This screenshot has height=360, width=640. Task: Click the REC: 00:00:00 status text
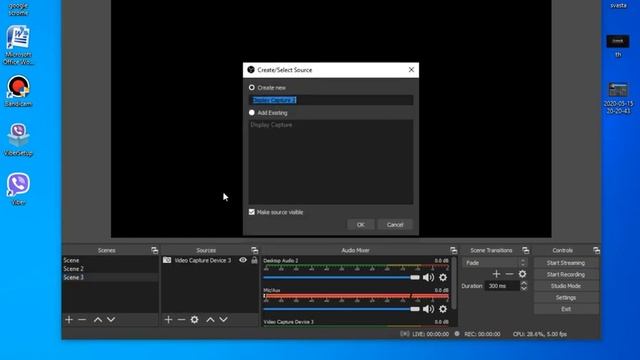pyautogui.click(x=482, y=334)
